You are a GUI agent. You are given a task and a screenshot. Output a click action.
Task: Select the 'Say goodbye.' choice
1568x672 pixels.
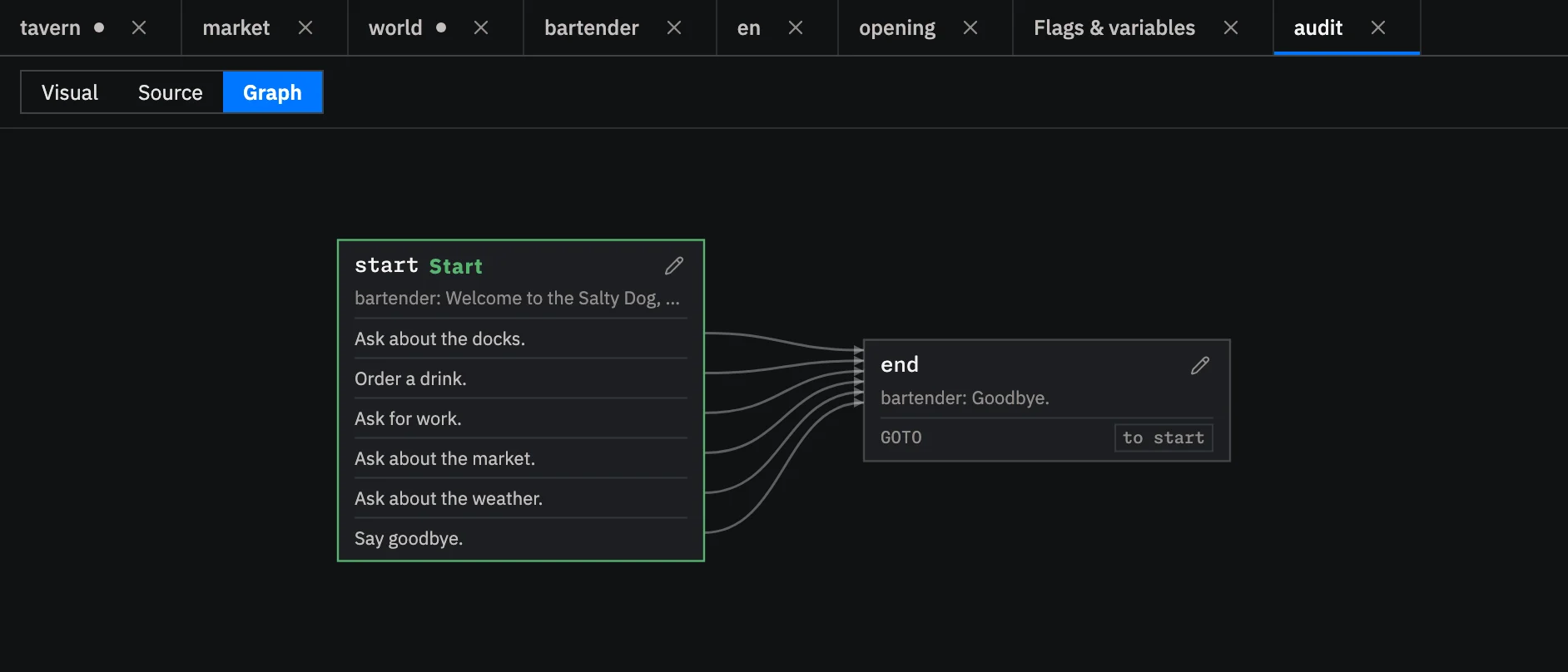[x=521, y=538]
